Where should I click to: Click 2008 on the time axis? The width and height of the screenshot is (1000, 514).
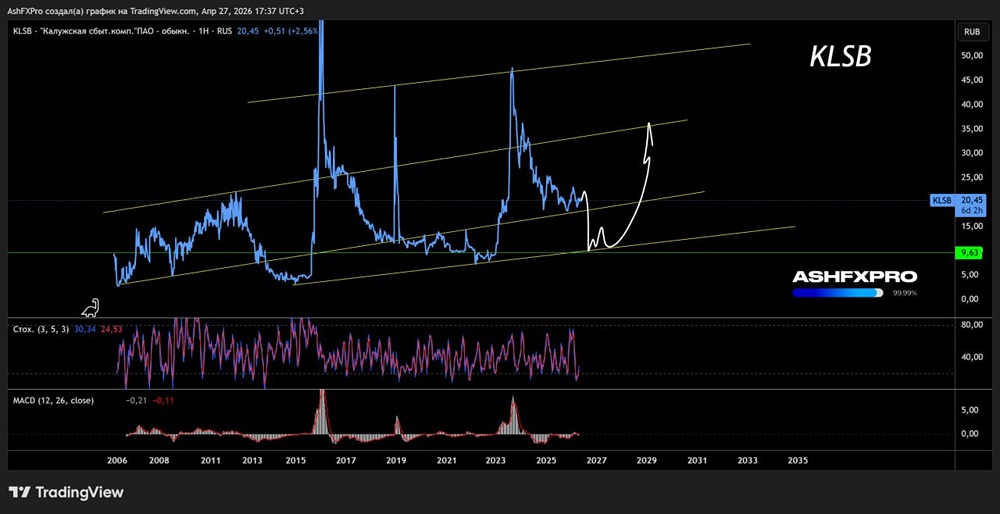click(x=158, y=460)
